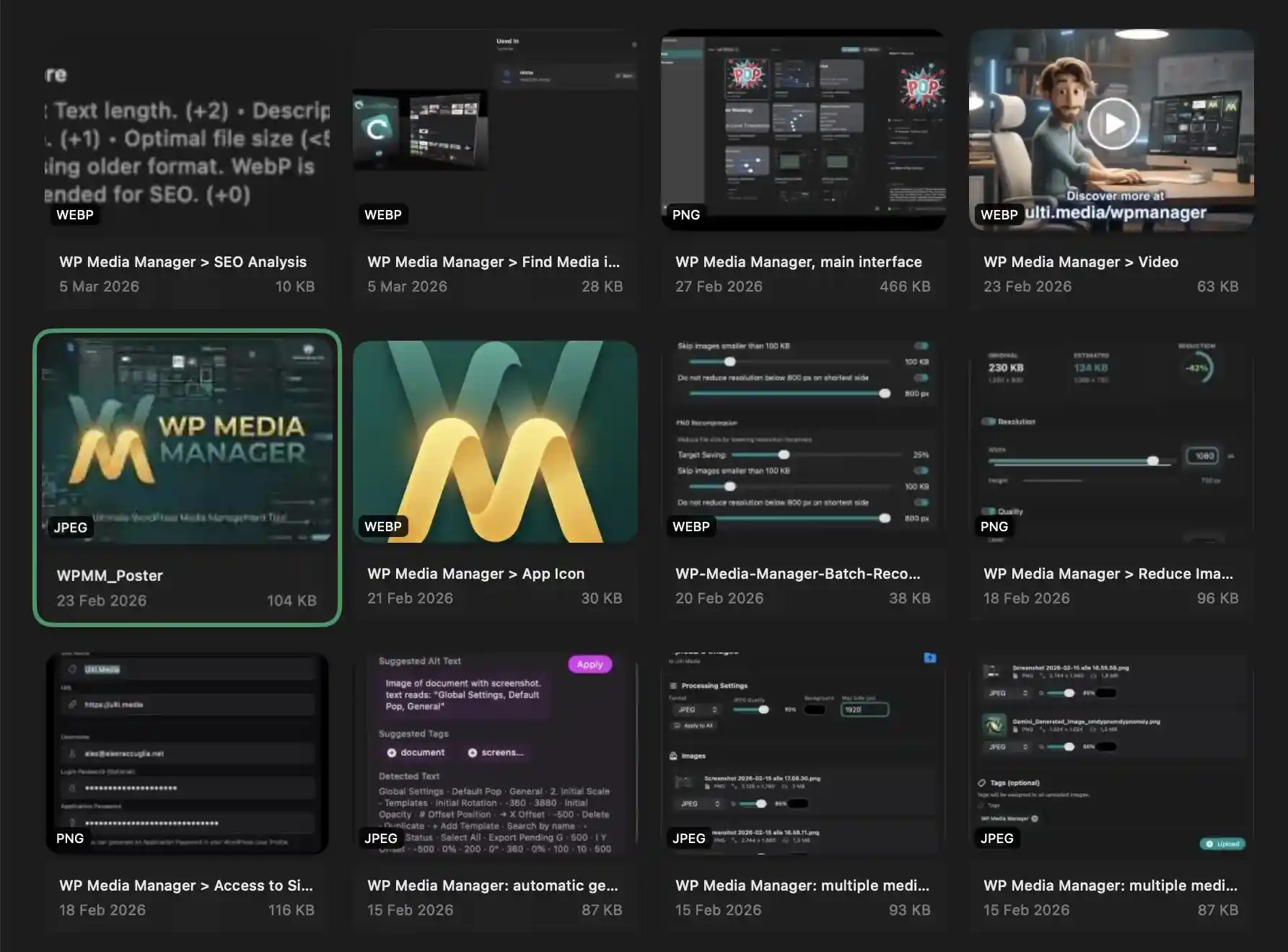1288x952 pixels.
Task: Click the title 'WP Media Manager > Reduce Ima...'
Action: pos(1108,574)
